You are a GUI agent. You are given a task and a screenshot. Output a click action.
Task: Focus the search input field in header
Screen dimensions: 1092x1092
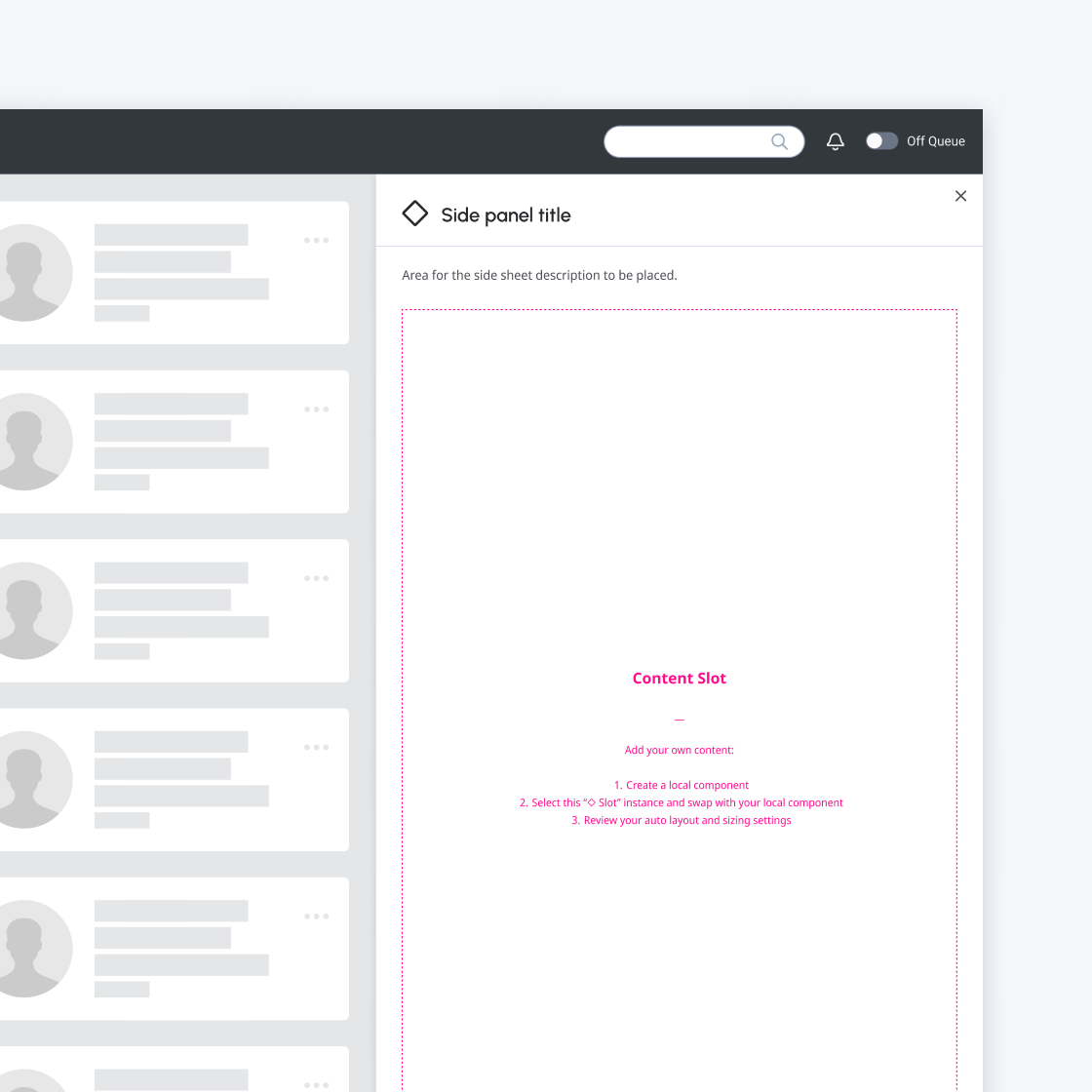click(687, 141)
